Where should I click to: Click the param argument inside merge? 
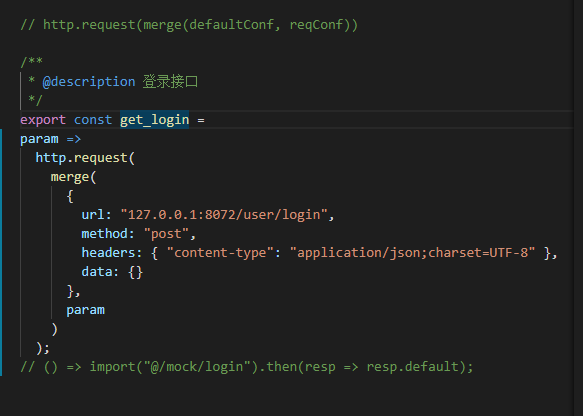tap(86, 310)
